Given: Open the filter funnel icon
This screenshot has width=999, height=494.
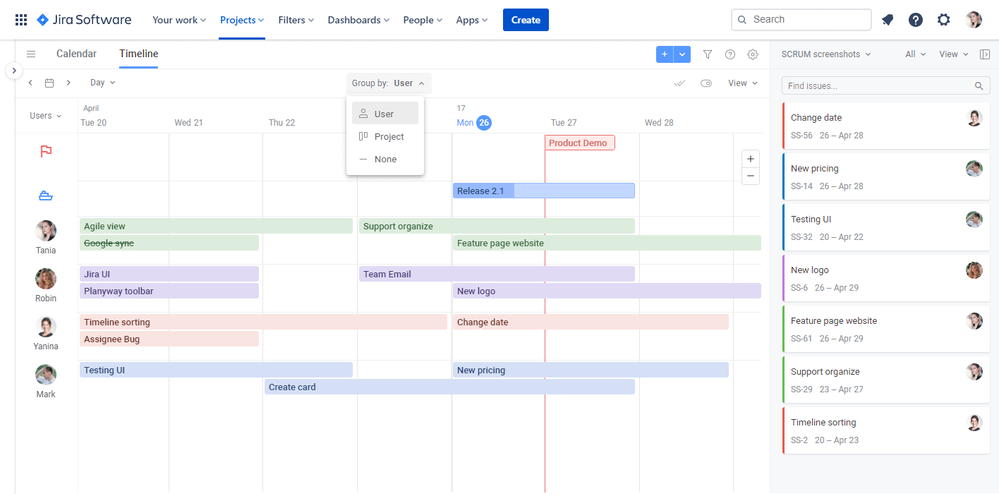Looking at the screenshot, I should click(707, 54).
